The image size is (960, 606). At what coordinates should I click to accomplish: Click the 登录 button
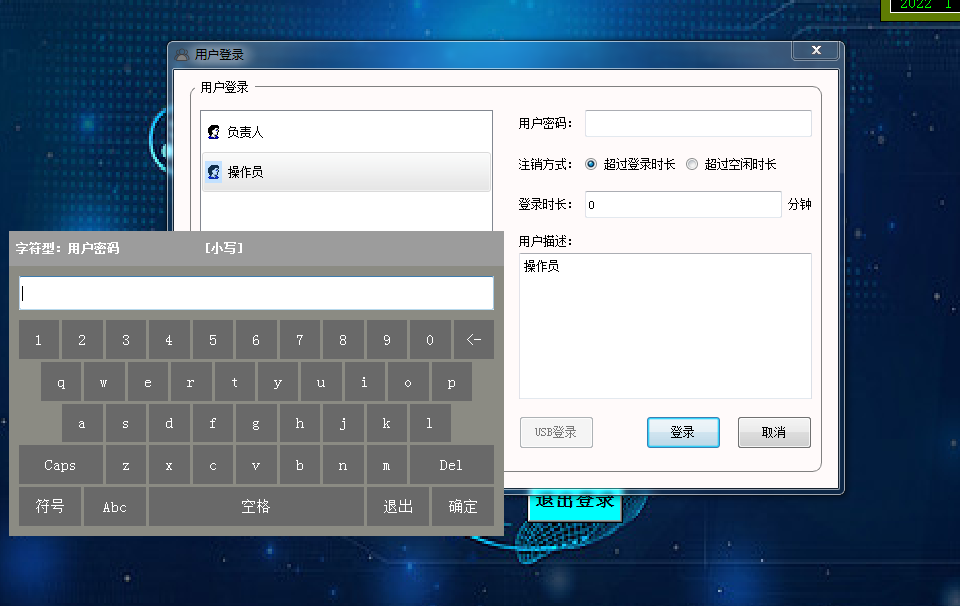click(683, 432)
